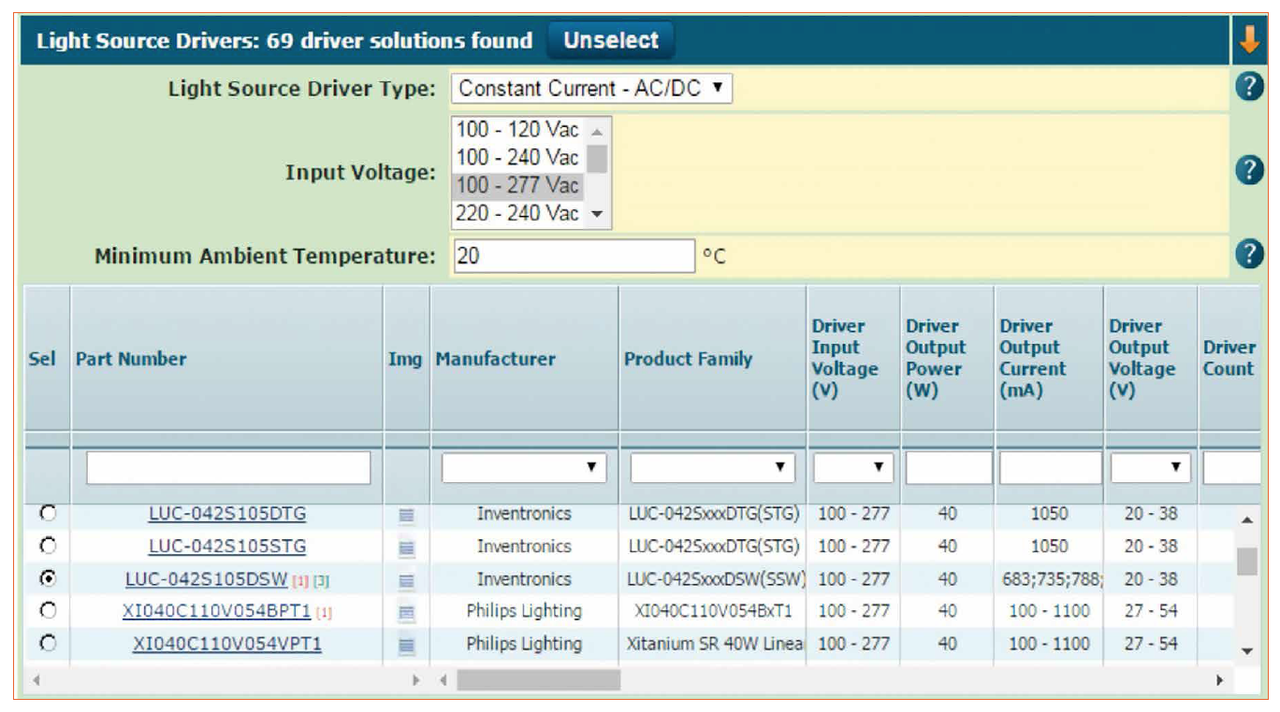Click the Minimum Ambient Temperature input field
Image resolution: width=1280 pixels, height=712 pixels.
(570, 254)
